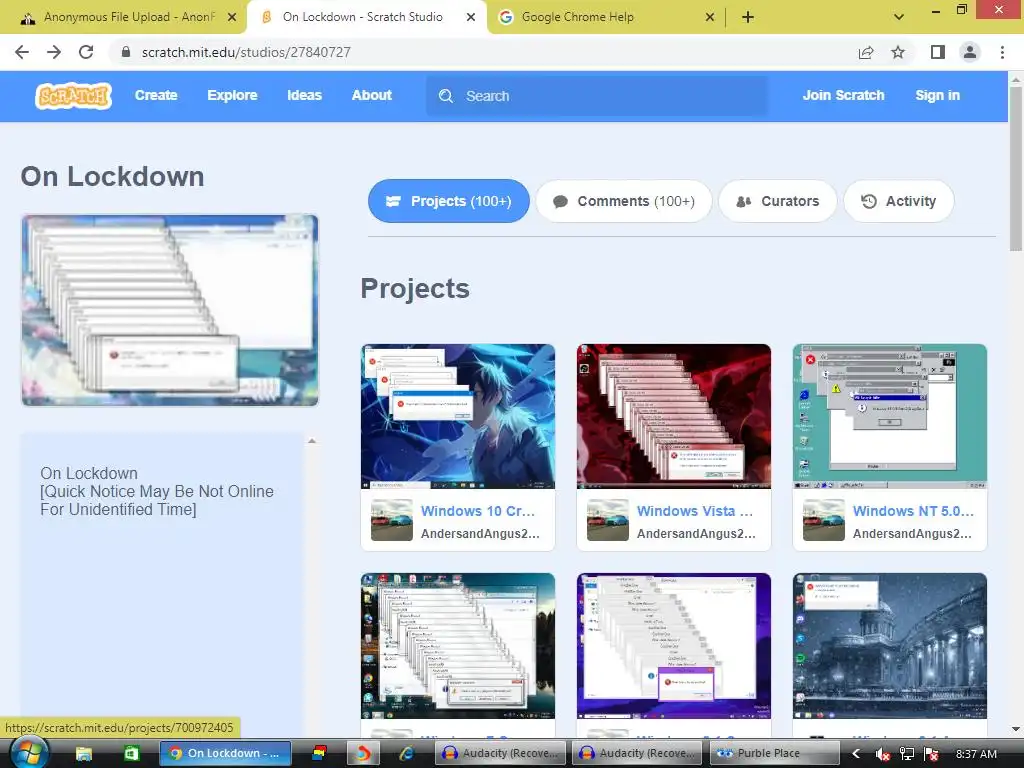1024x768 pixels.
Task: Click the network tray icon
Action: [x=906, y=754]
